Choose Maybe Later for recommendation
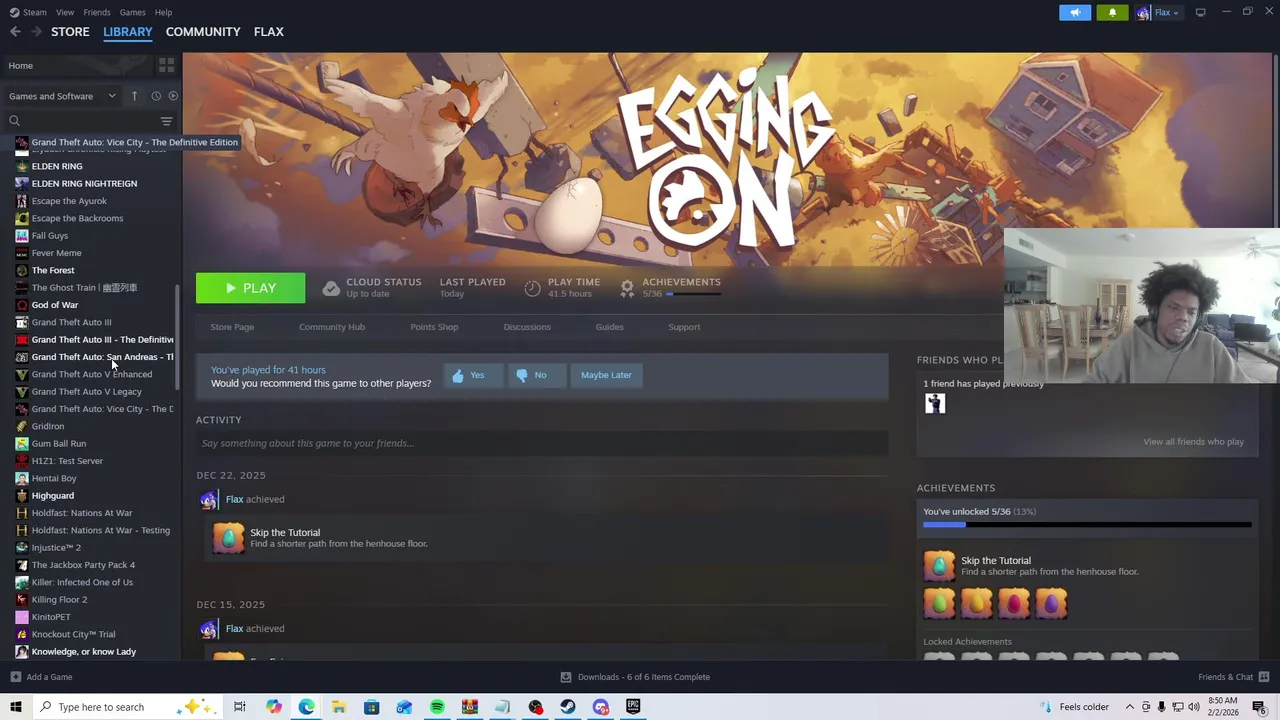This screenshot has width=1280, height=720. coord(606,375)
